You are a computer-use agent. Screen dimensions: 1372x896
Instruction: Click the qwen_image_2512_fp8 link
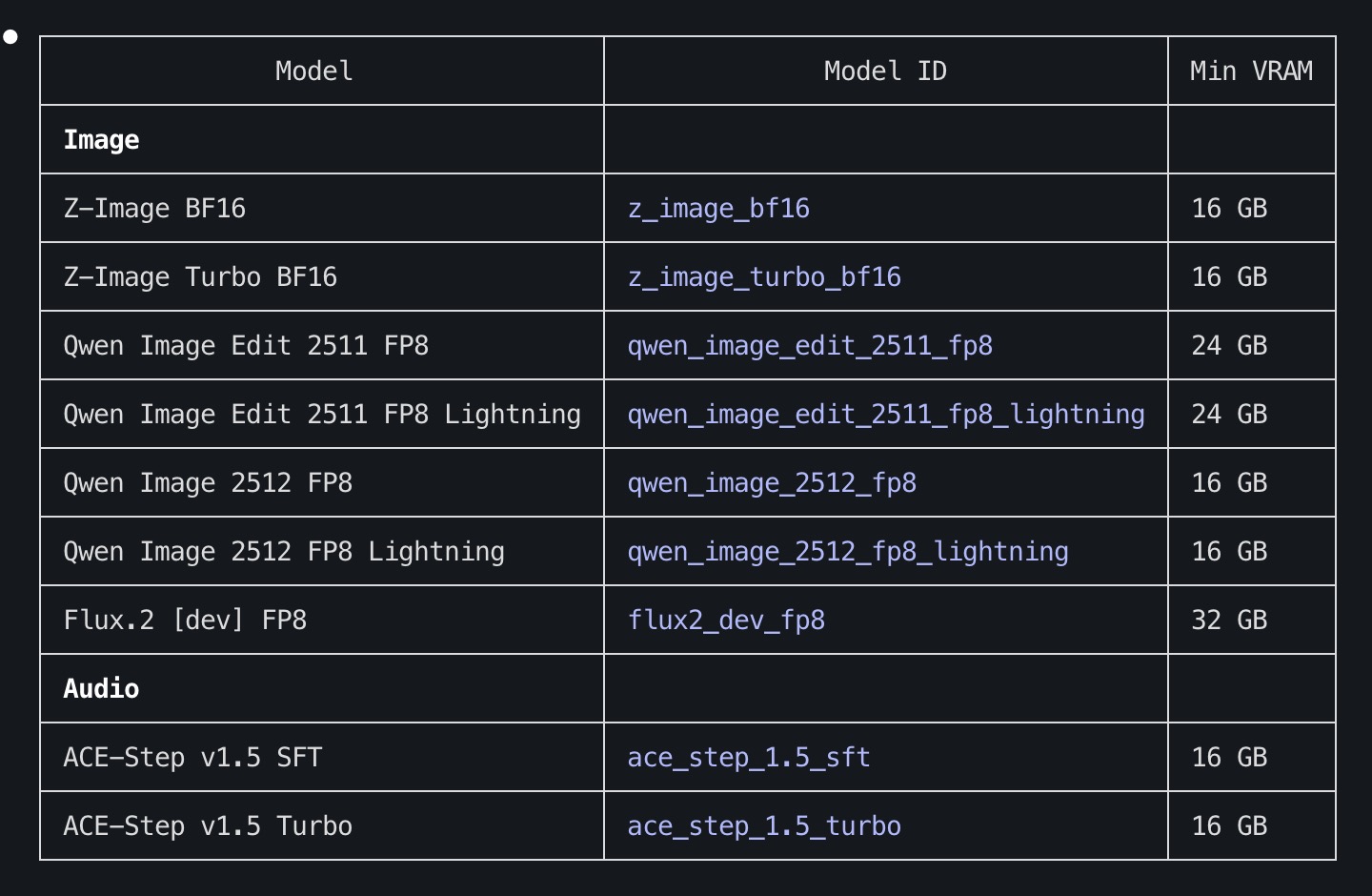[772, 483]
